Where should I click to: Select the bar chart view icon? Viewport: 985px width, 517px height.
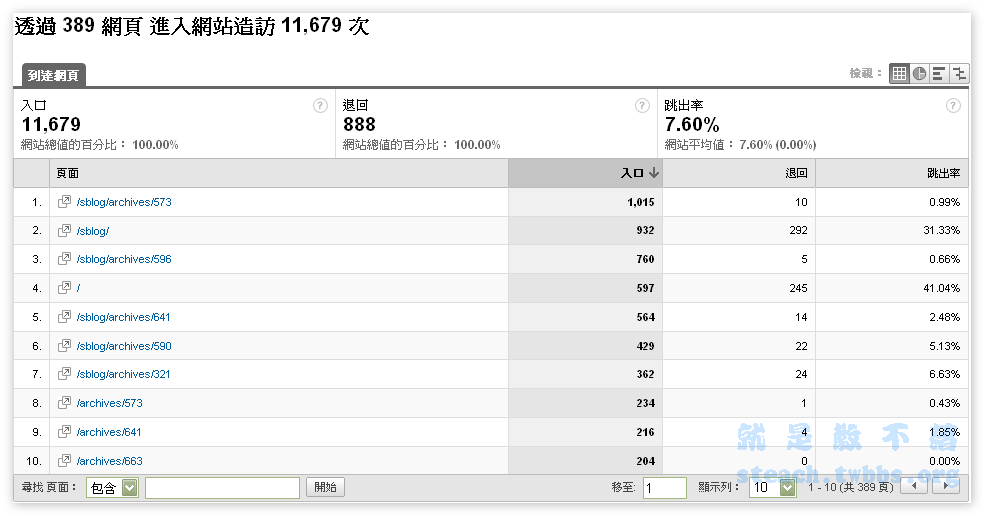point(939,73)
